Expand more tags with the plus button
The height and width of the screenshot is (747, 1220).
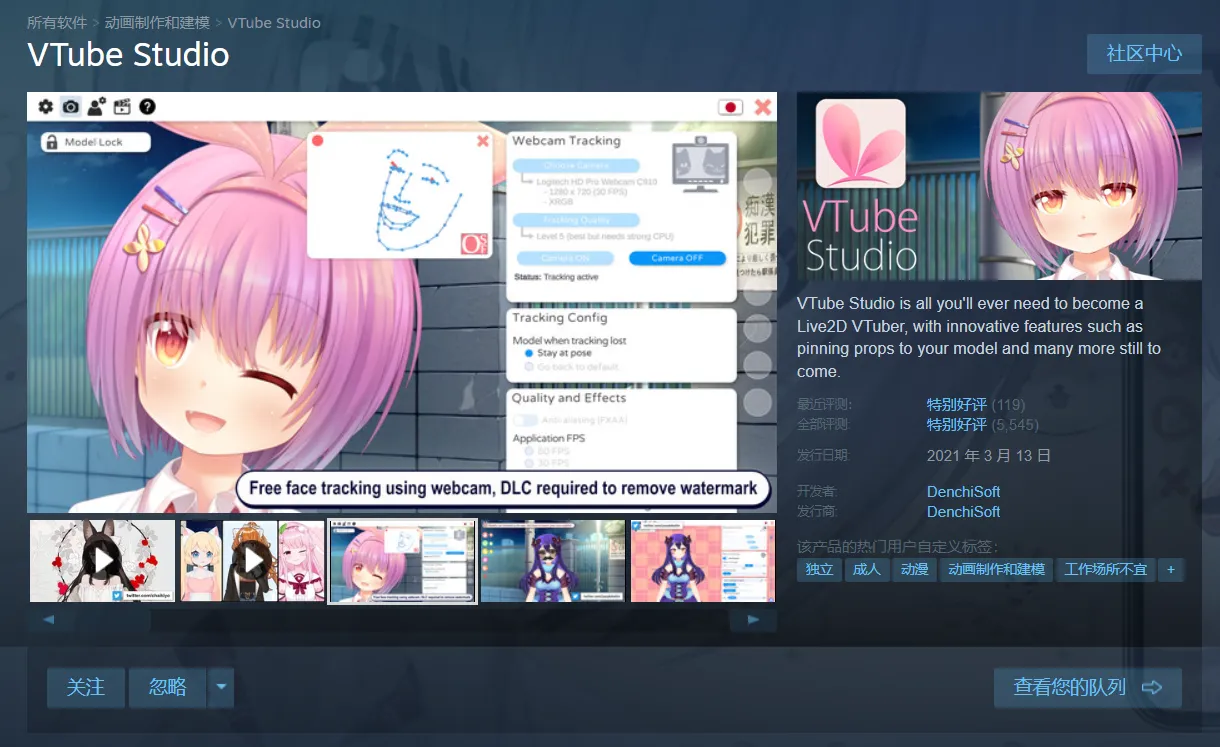[1171, 569]
